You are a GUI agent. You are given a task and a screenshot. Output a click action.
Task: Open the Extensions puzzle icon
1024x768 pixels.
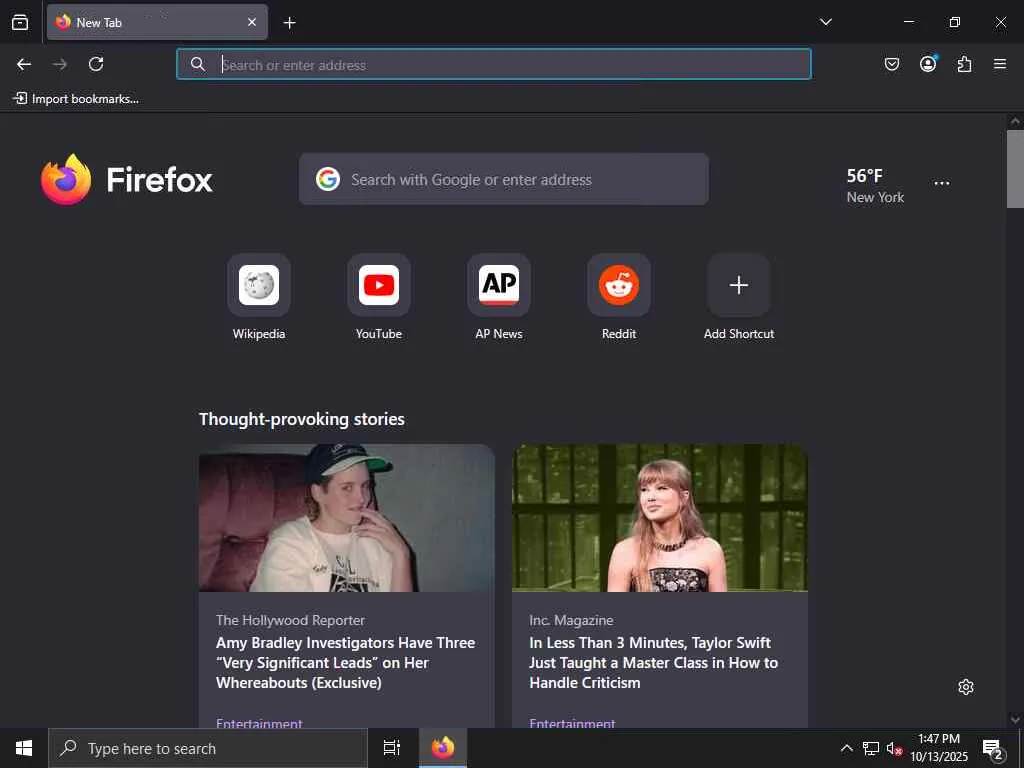pyautogui.click(x=964, y=64)
